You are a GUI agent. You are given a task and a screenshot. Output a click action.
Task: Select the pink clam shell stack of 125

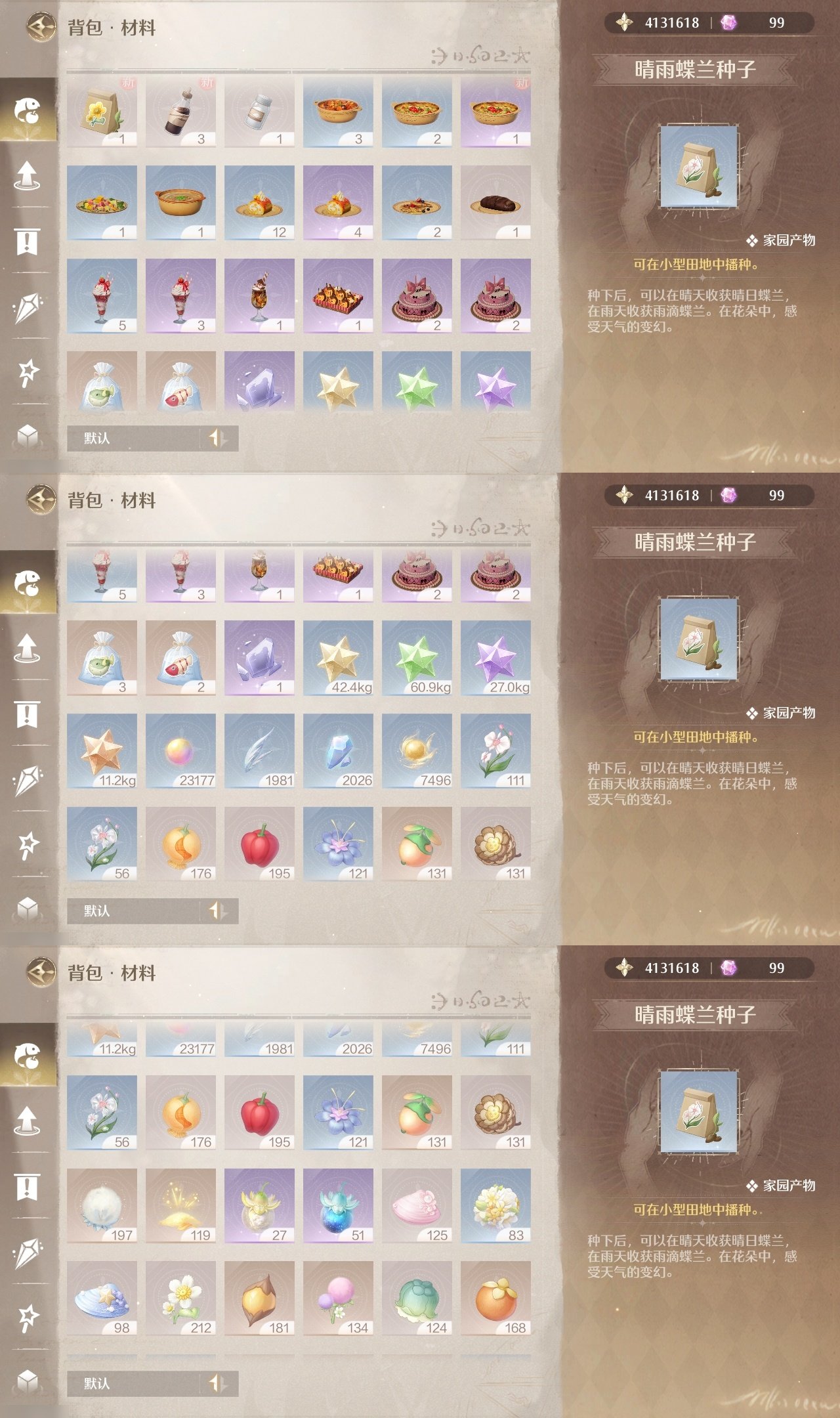417,1205
